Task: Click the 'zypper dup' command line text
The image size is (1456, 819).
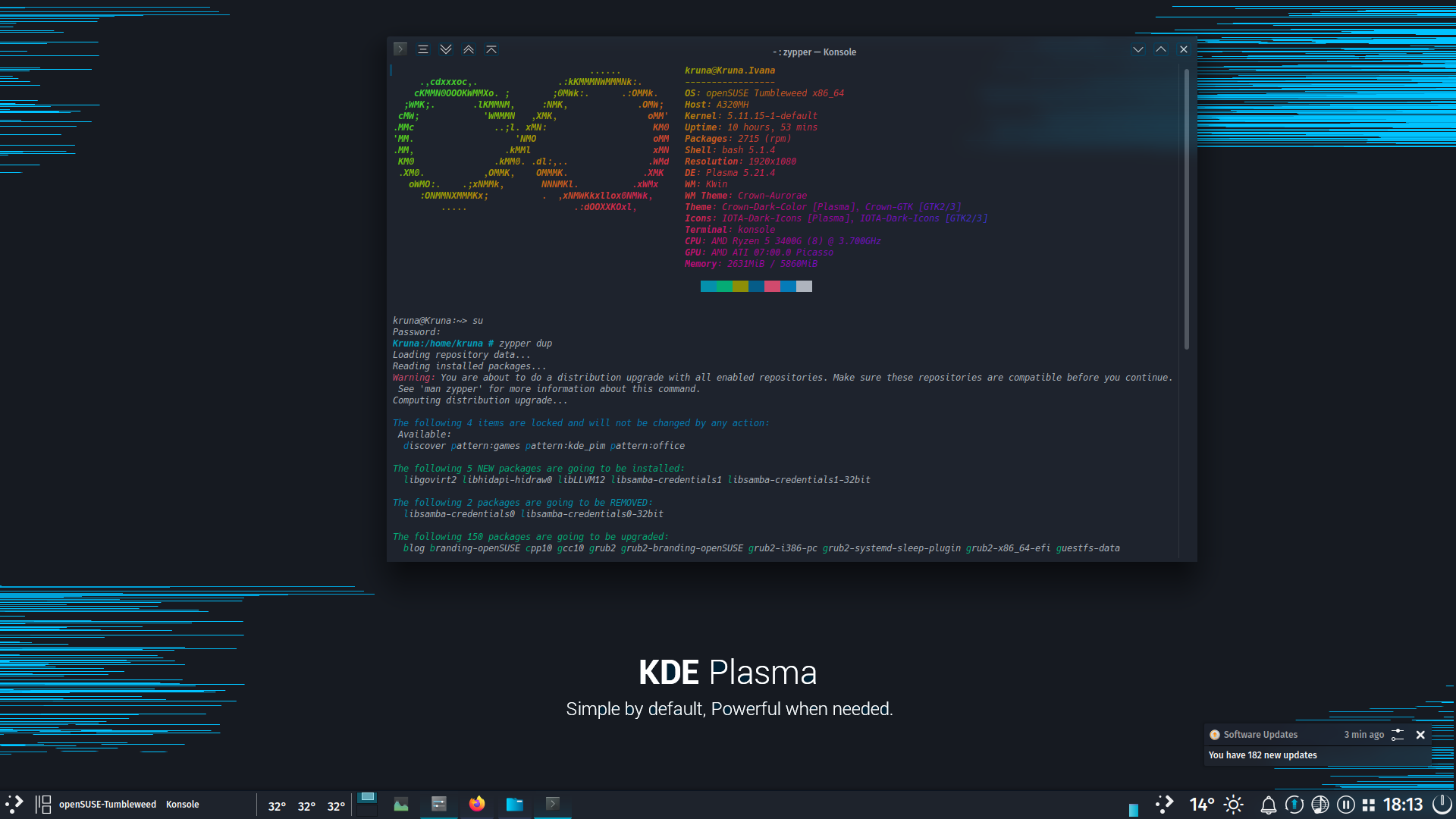Action: tap(526, 344)
